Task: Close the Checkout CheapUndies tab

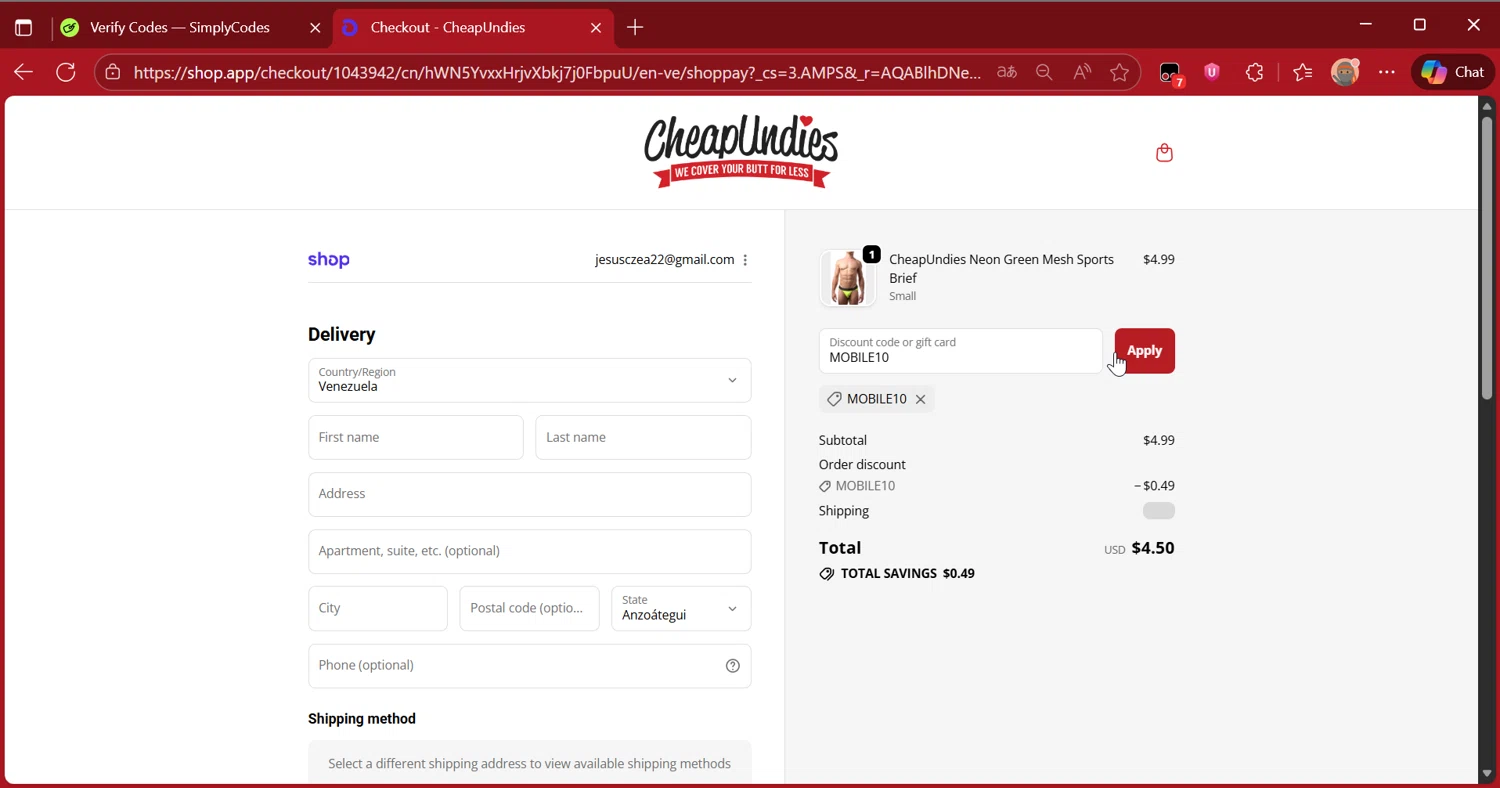Action: point(596,28)
